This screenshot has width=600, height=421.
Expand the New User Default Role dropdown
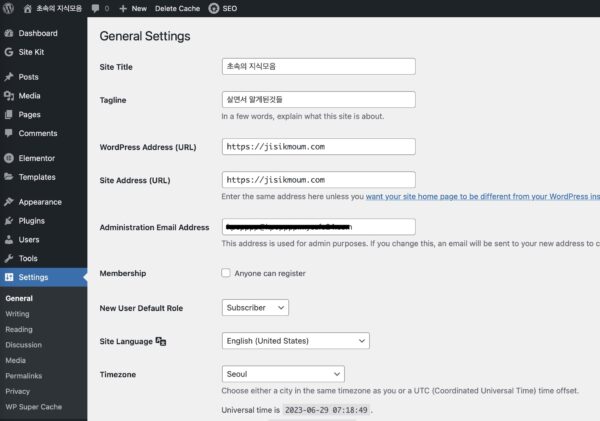pos(255,307)
